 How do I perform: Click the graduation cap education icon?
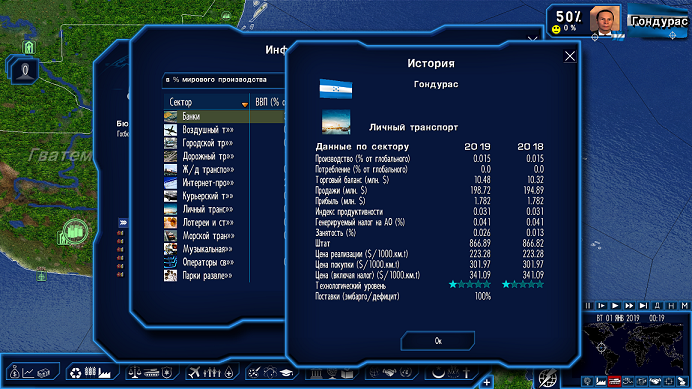click(x=286, y=373)
